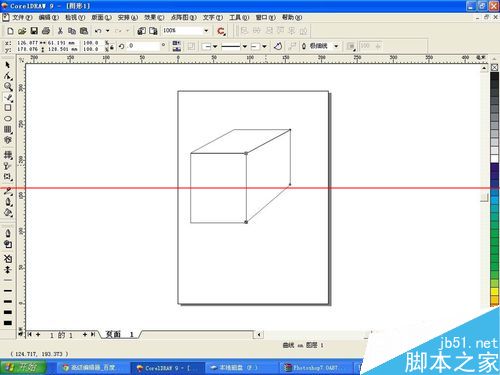Open the Windows Start button
The height and width of the screenshot is (375, 500).
coord(23,367)
